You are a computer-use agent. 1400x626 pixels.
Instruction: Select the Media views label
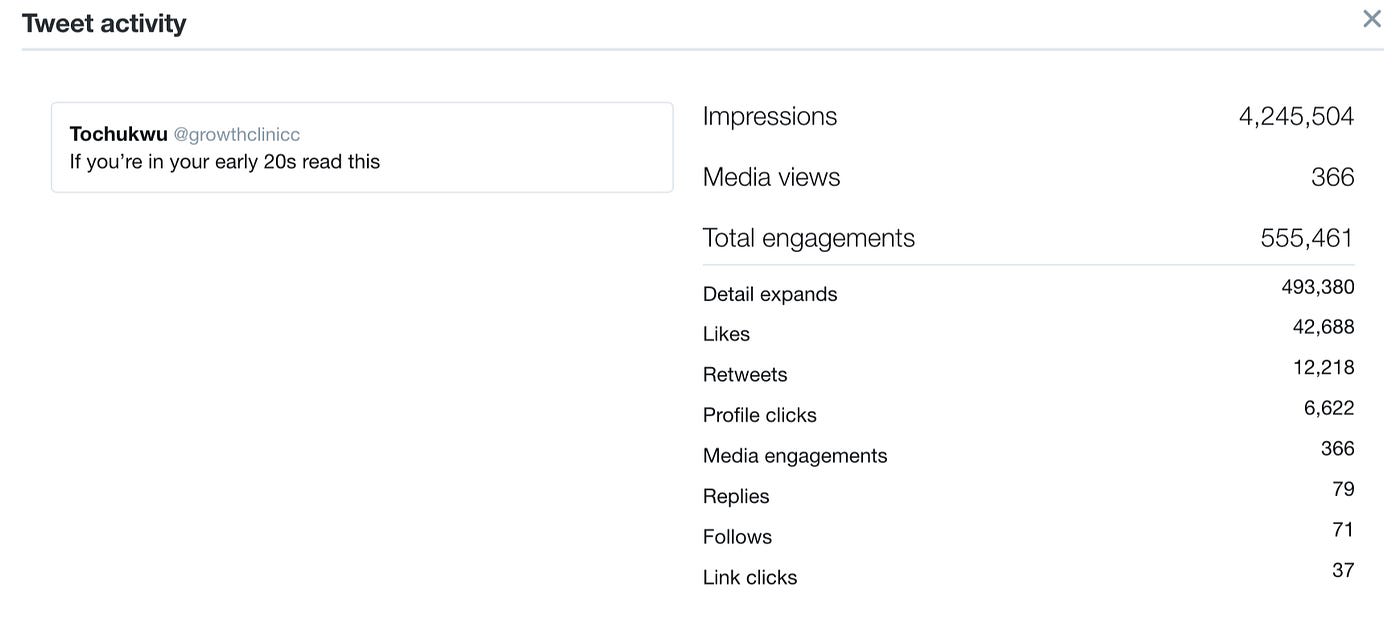[771, 178]
